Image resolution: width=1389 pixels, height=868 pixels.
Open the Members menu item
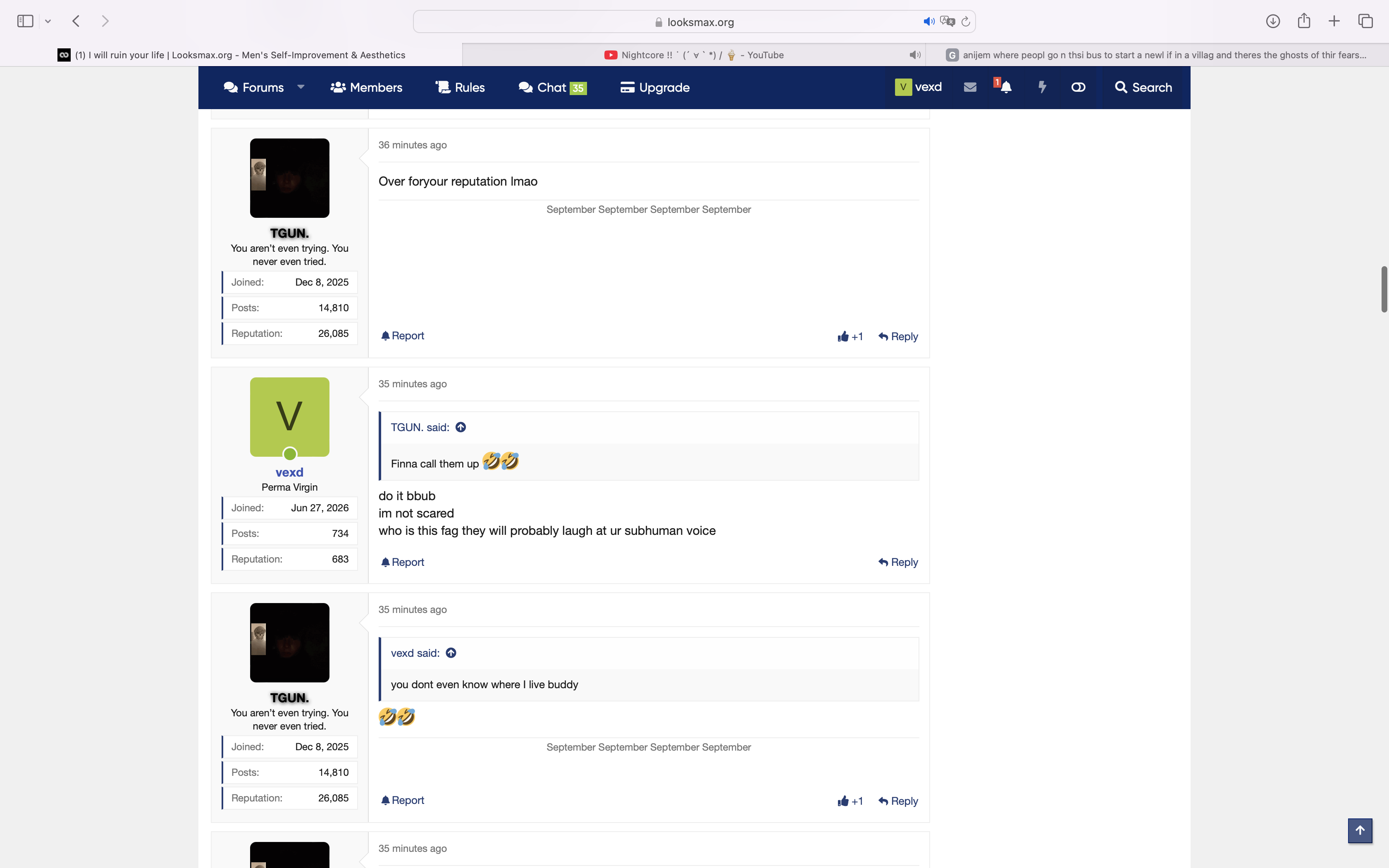tap(366, 87)
